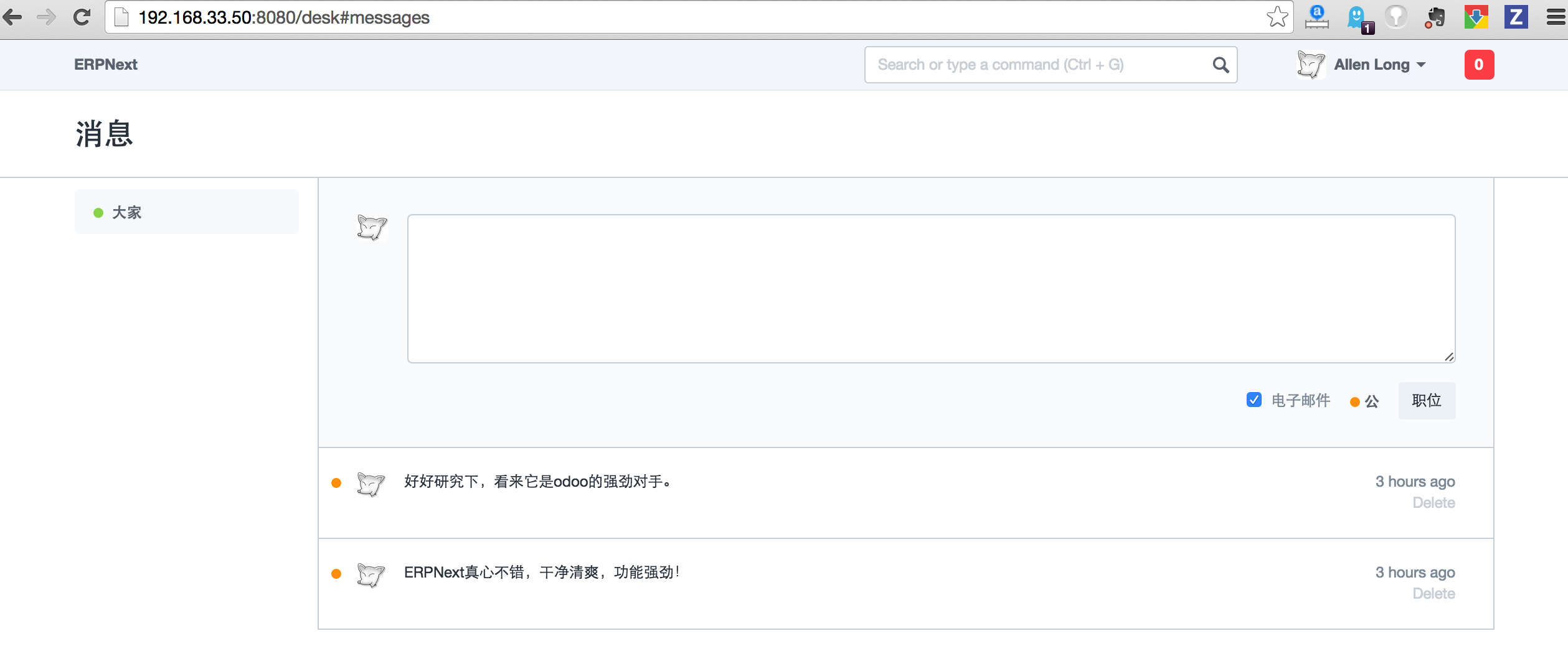Open the Chrome hamburger menu
Image resolution: width=1568 pixels, height=646 pixels.
coord(1556,17)
